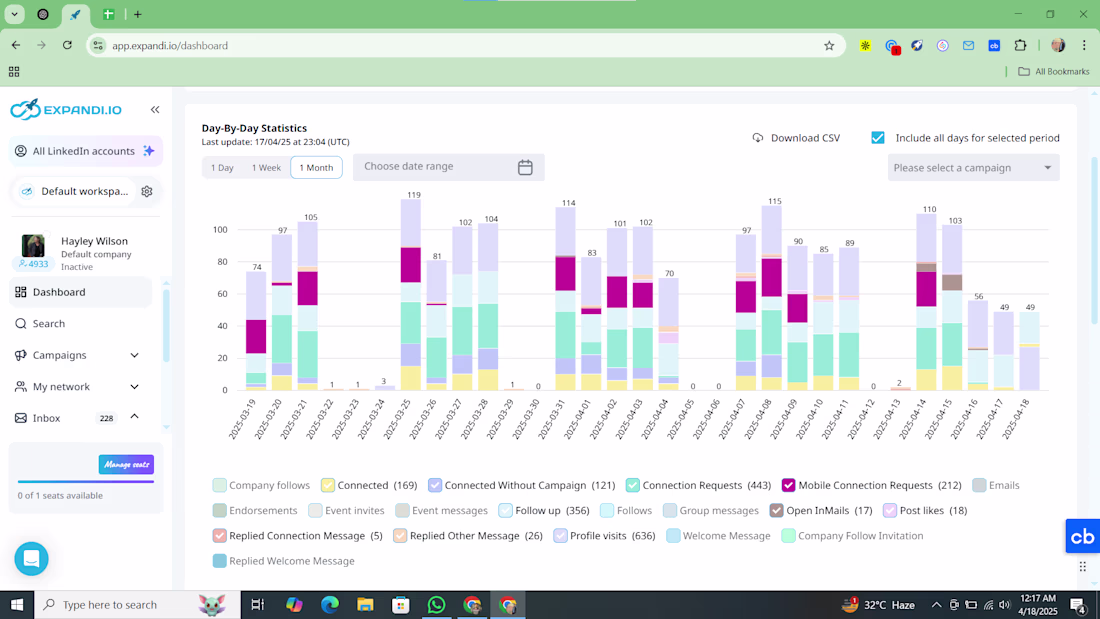Show hidden system tray icons
The height and width of the screenshot is (619, 1100).
[936, 604]
